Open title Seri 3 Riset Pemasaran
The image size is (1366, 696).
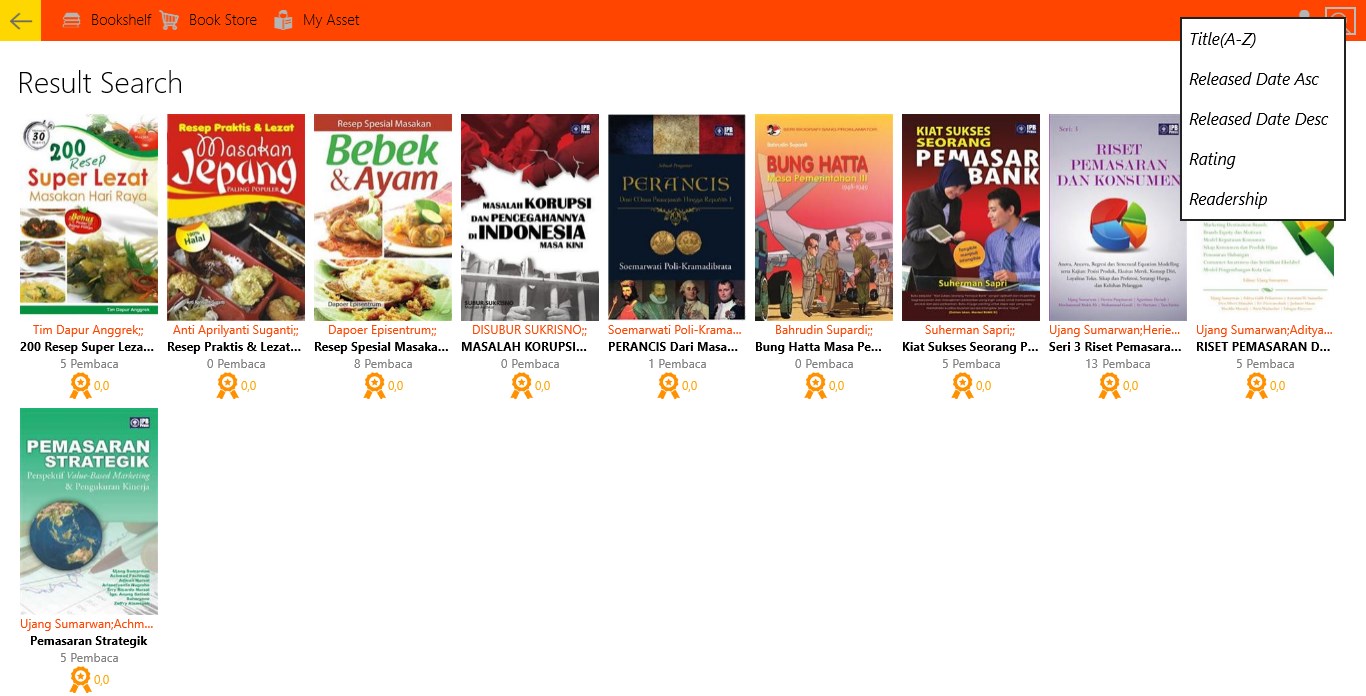(x=1118, y=347)
